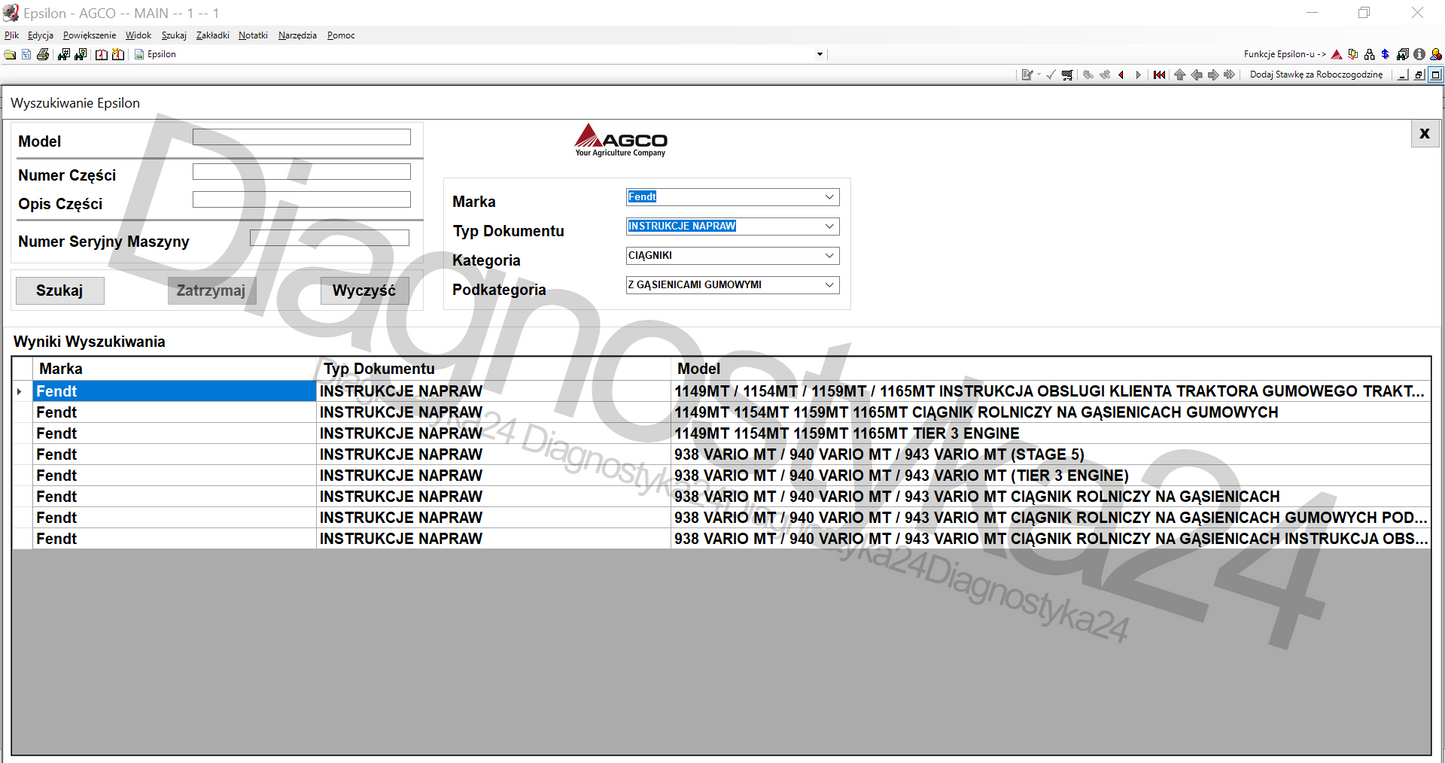Image resolution: width=1445 pixels, height=763 pixels.
Task: Click the Typ Dokumentu column header
Action: (x=493, y=369)
